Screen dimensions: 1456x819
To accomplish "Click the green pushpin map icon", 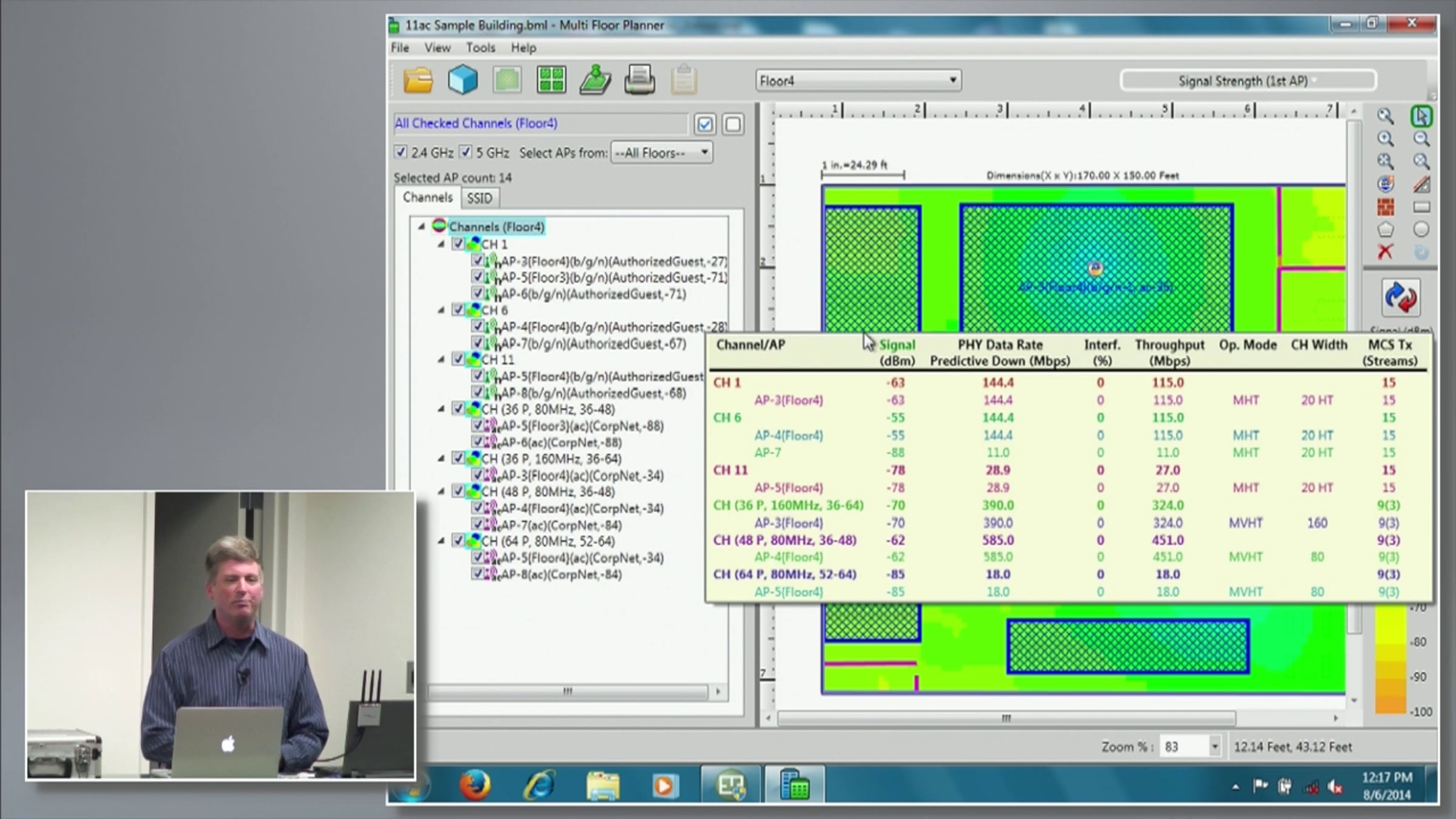I will pos(595,80).
